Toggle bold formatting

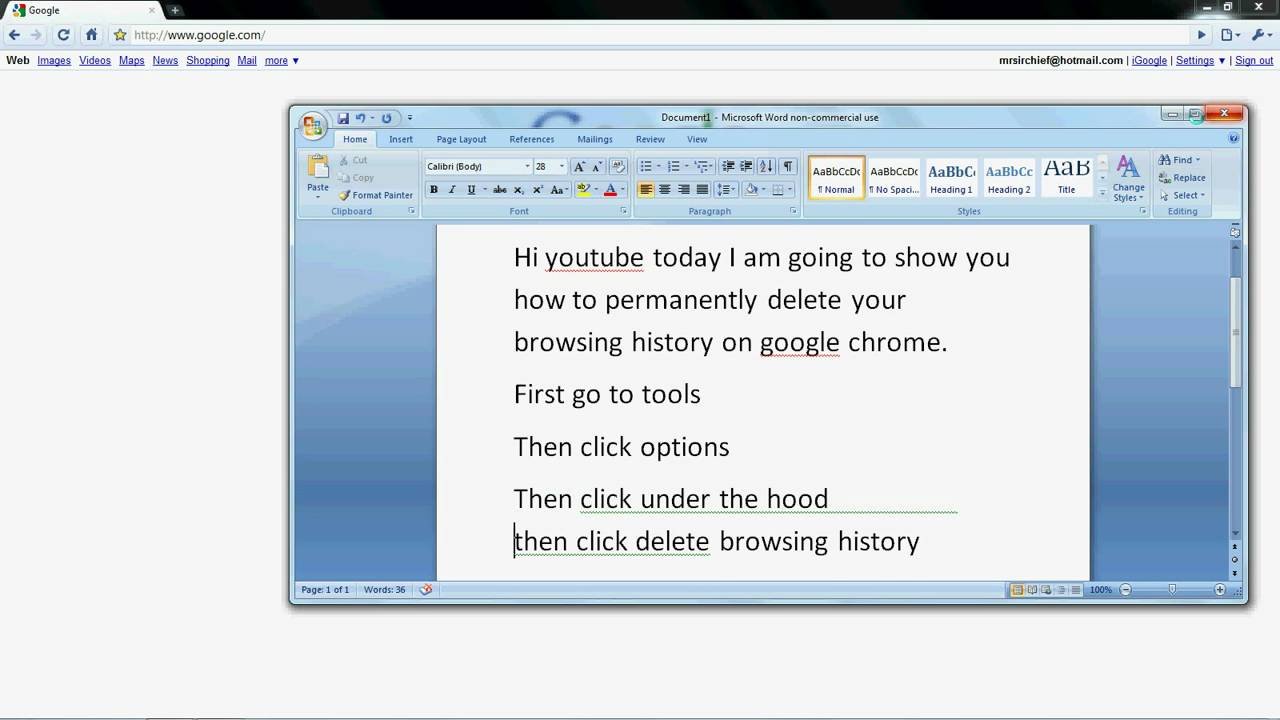point(433,189)
